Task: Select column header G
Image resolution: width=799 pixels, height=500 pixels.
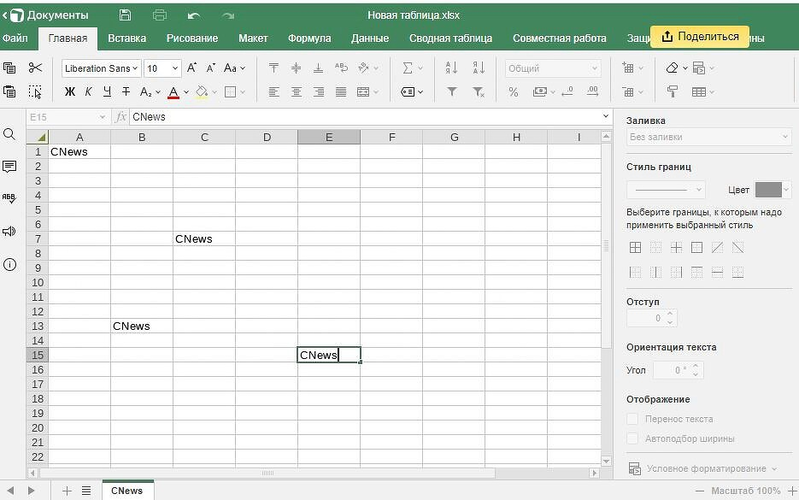Action: pyautogui.click(x=454, y=137)
